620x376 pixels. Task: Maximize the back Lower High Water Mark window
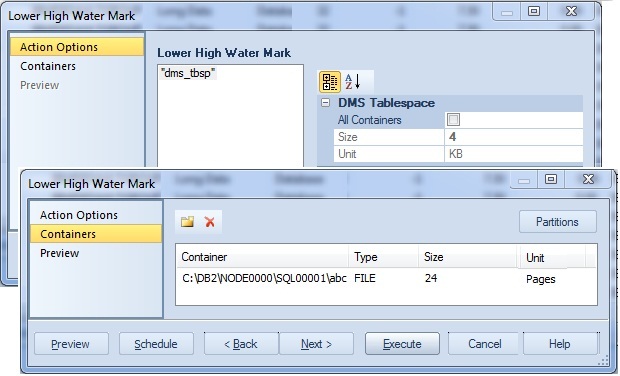click(x=534, y=11)
